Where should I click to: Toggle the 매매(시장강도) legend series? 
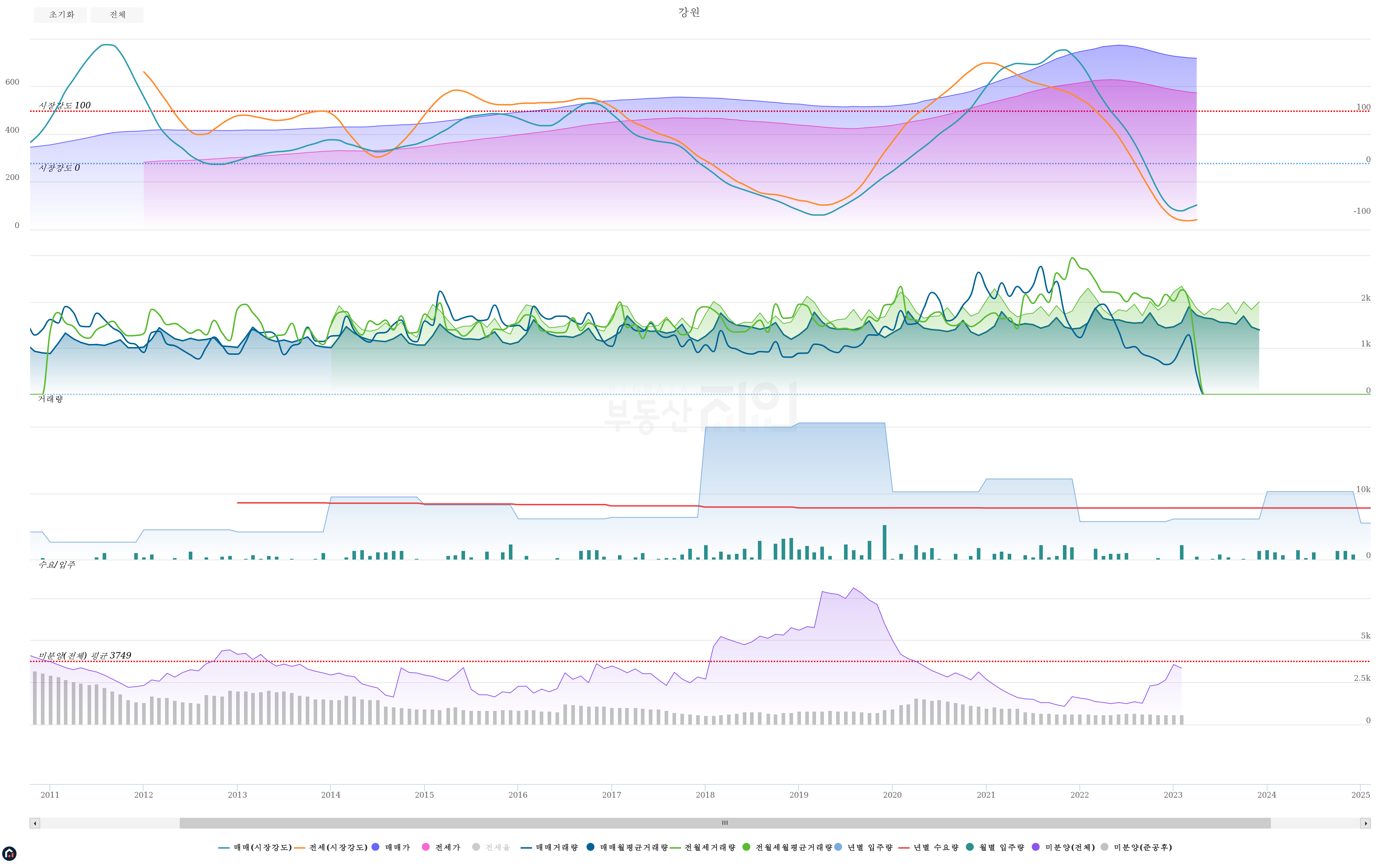(262, 848)
